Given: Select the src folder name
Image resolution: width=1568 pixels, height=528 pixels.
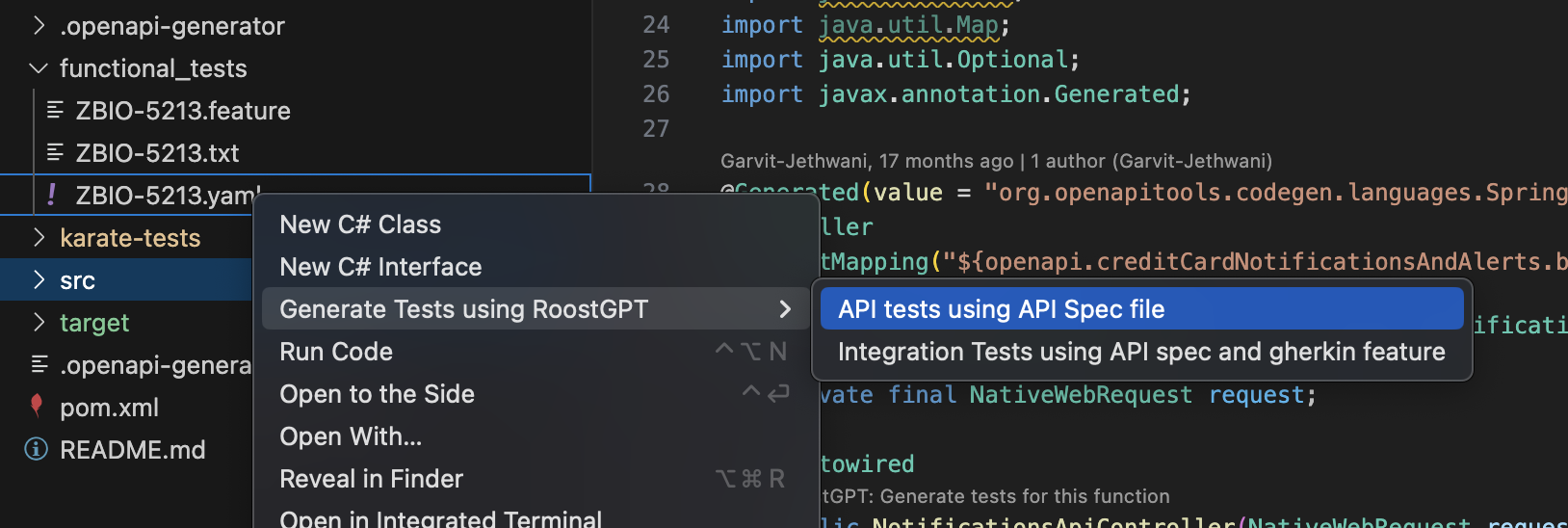Looking at the screenshot, I should tap(77, 280).
